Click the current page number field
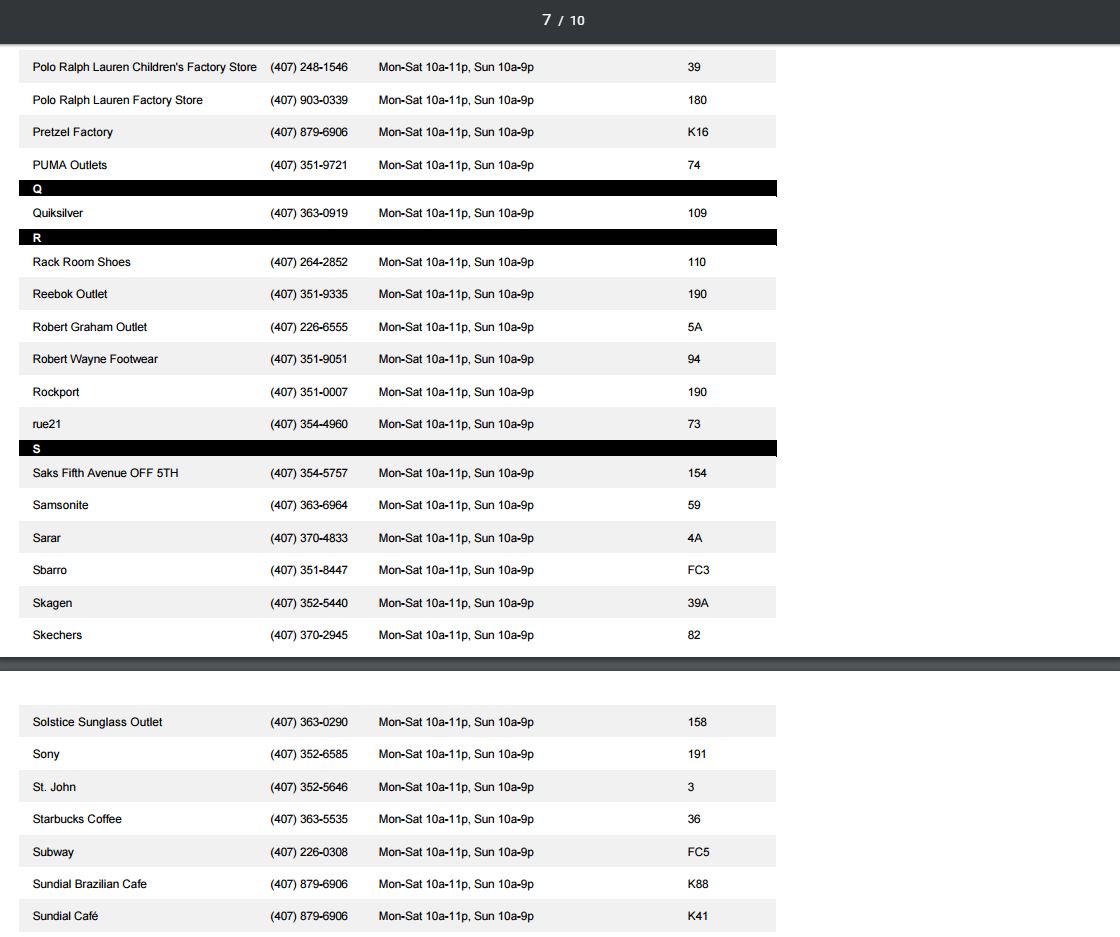Viewport: 1120px width, 937px height. (x=546, y=20)
